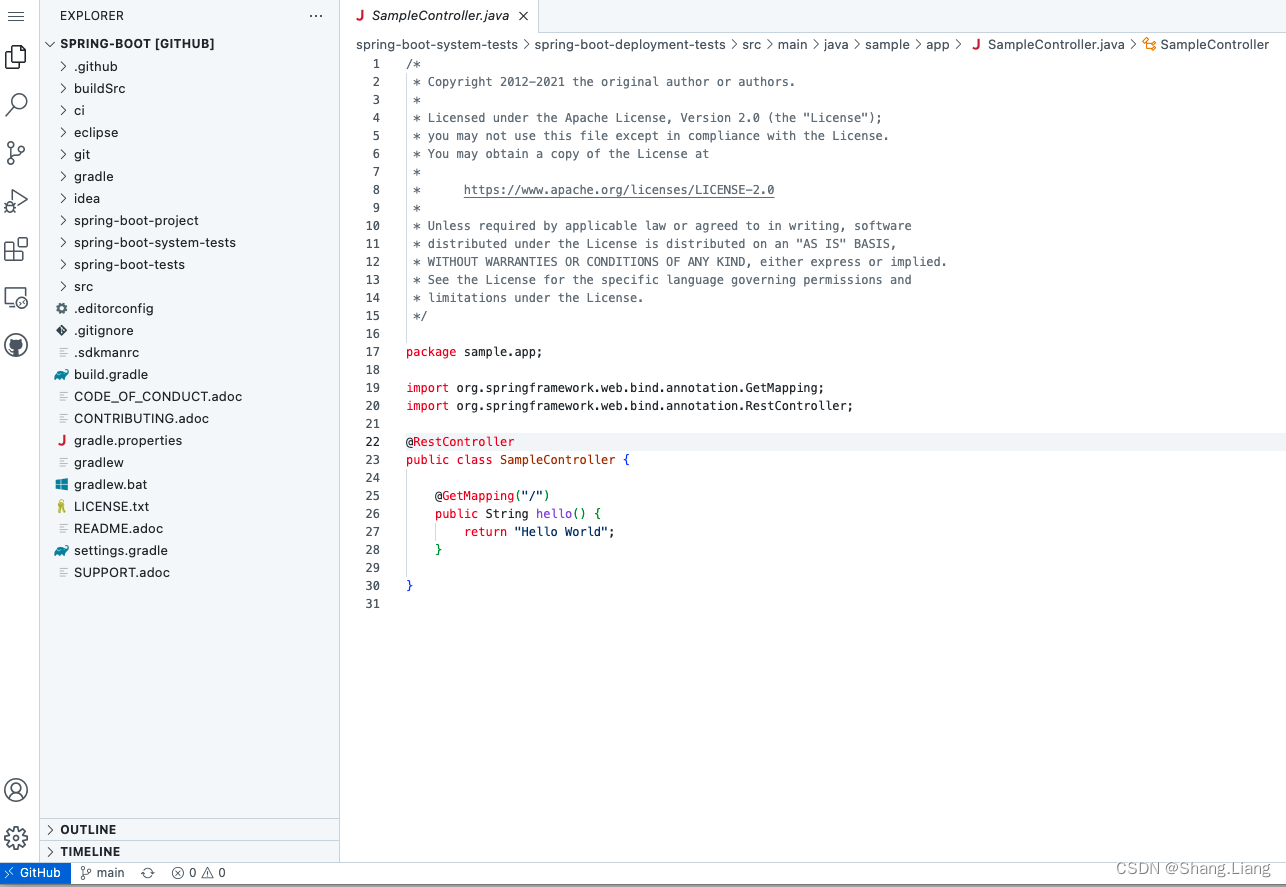Open the Extensions icon
The height and width of the screenshot is (887, 1286).
pyautogui.click(x=16, y=249)
